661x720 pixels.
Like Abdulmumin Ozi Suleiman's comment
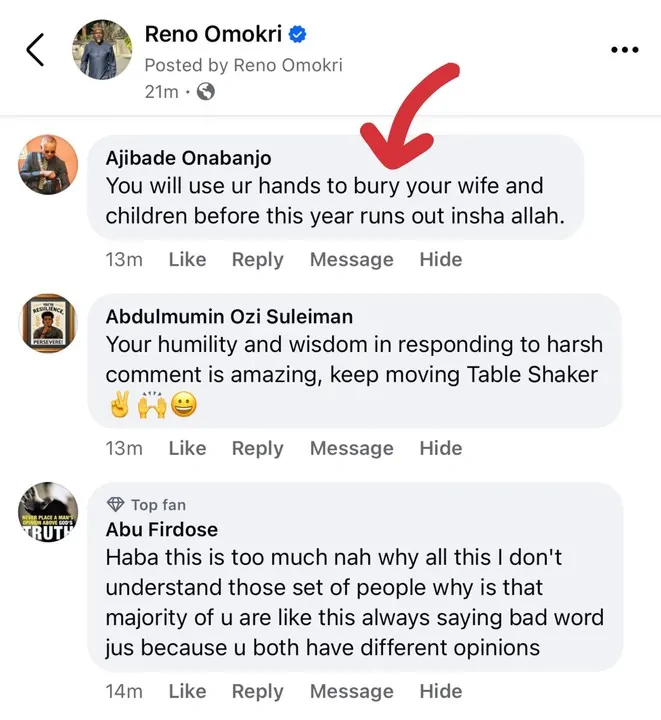coord(187,448)
